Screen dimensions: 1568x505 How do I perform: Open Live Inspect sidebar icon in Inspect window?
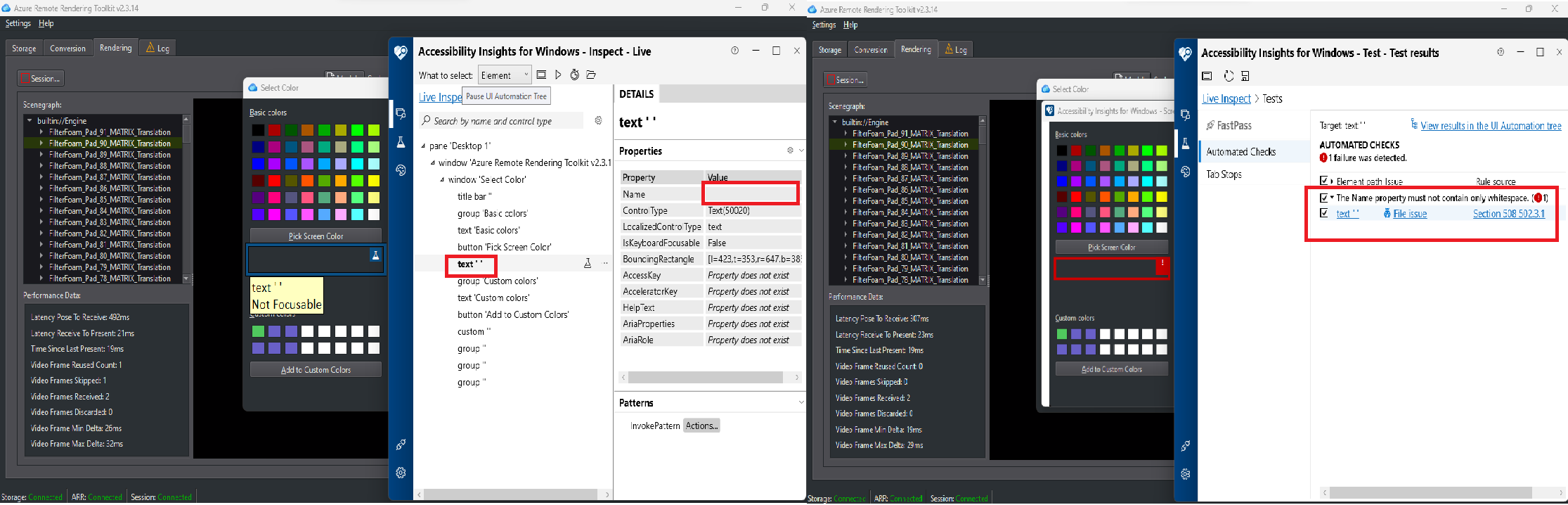(401, 113)
